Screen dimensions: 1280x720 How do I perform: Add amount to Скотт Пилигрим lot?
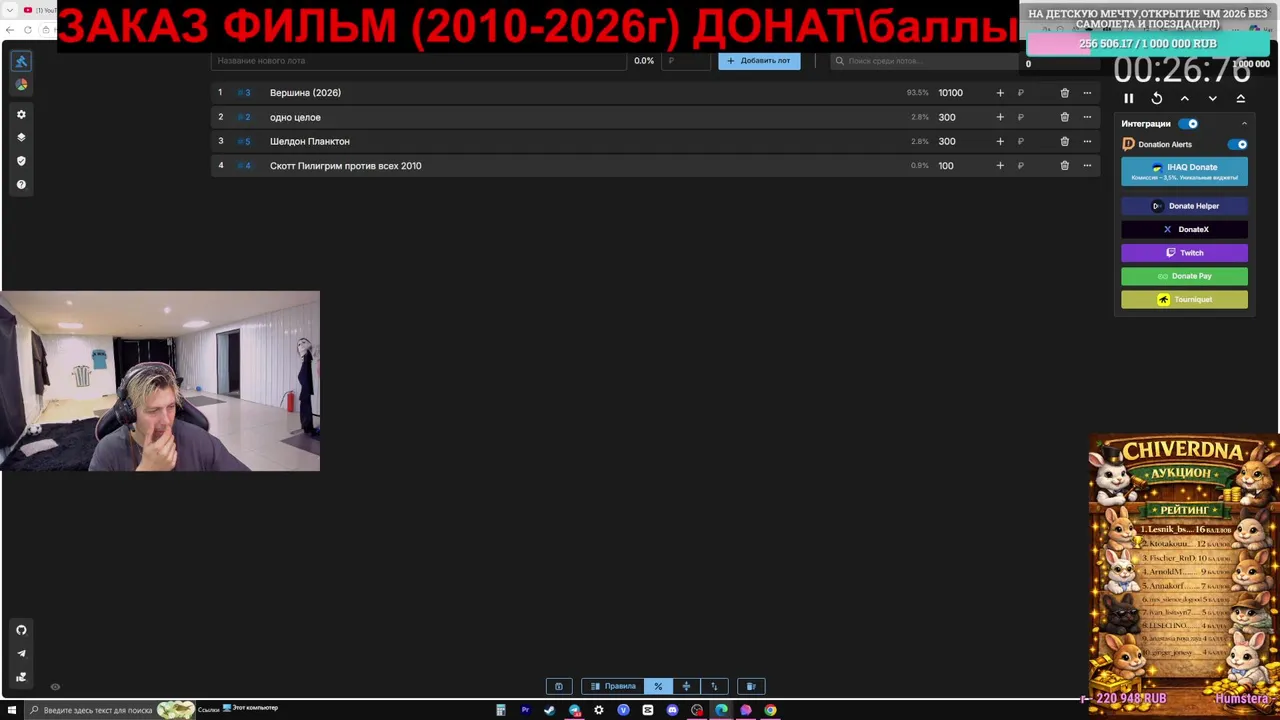[x=999, y=166]
